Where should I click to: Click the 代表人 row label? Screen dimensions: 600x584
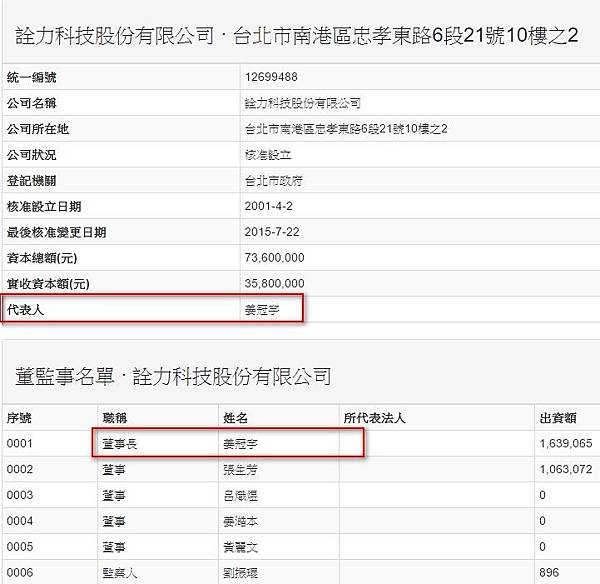tap(25, 310)
